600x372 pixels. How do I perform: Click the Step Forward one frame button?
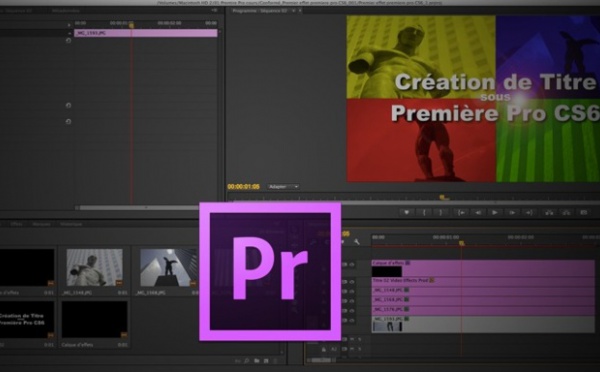tap(512, 212)
